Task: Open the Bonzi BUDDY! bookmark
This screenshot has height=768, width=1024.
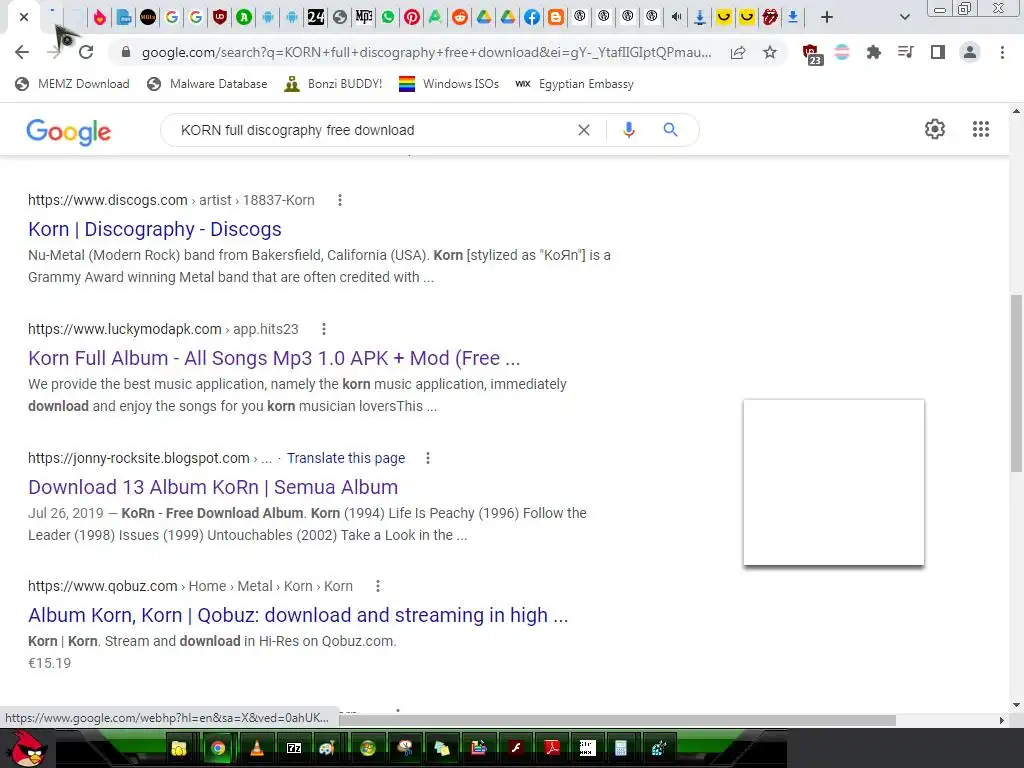Action: click(333, 84)
